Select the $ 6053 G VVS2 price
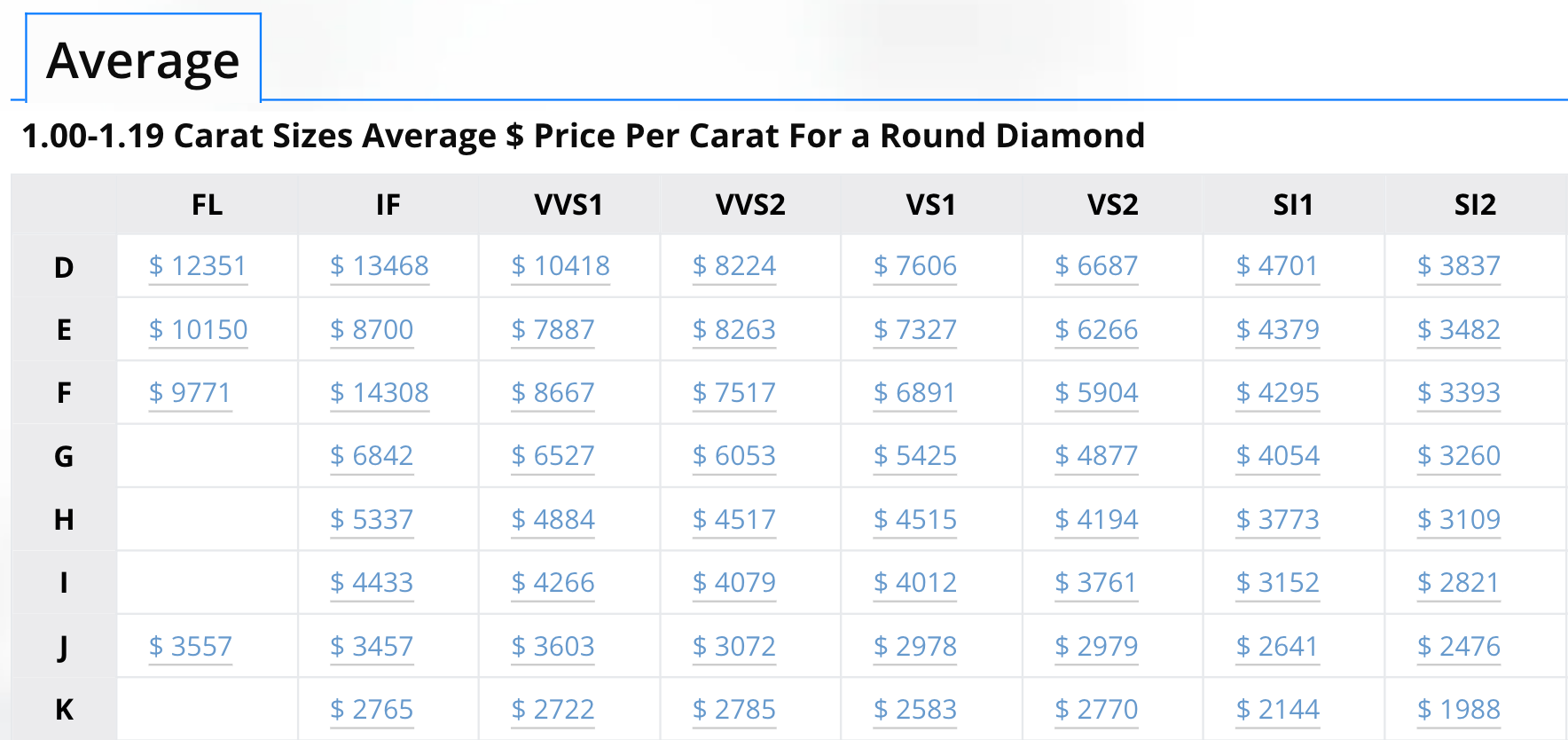This screenshot has width=1568, height=740. [x=734, y=456]
